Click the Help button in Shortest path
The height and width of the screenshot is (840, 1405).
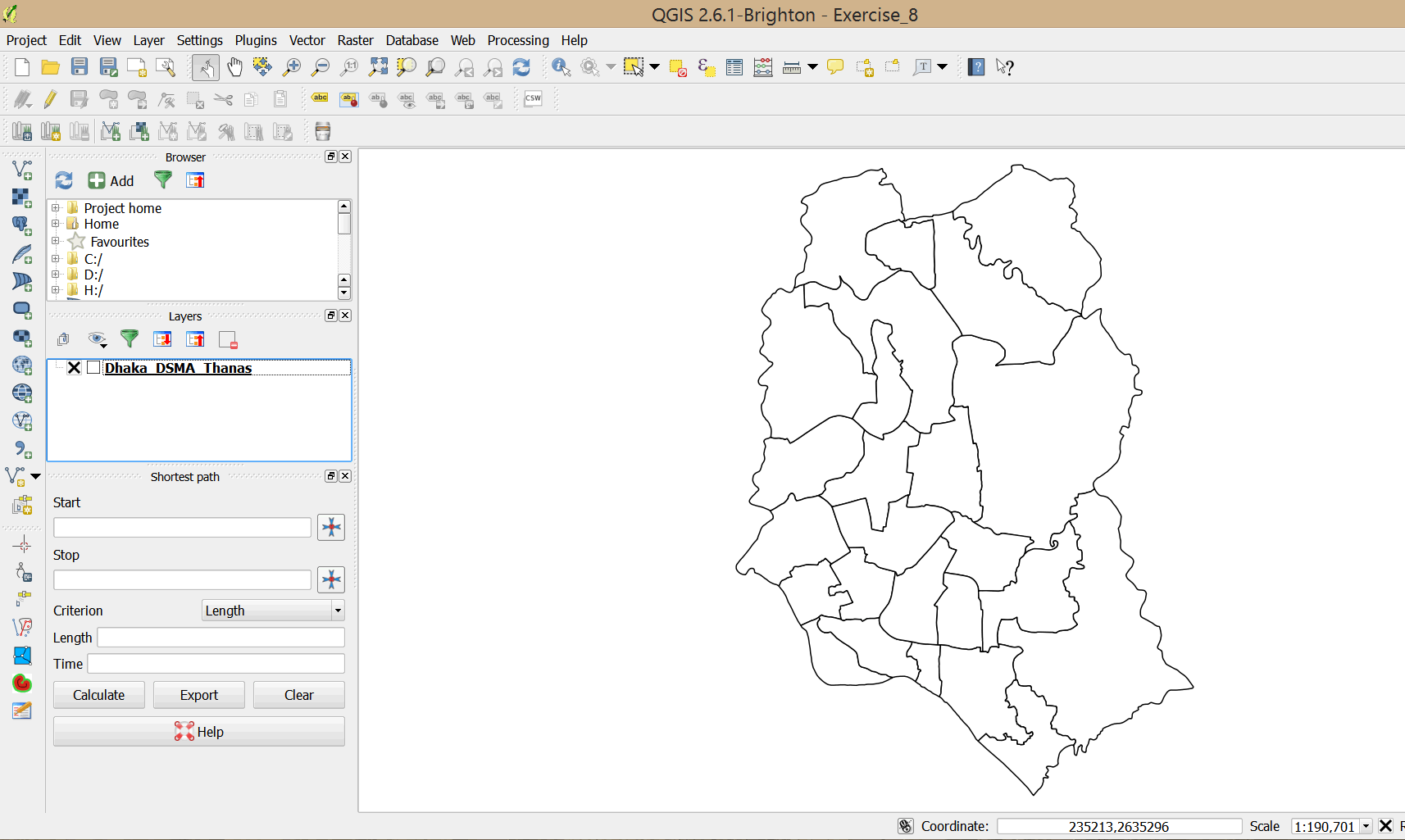[x=199, y=731]
